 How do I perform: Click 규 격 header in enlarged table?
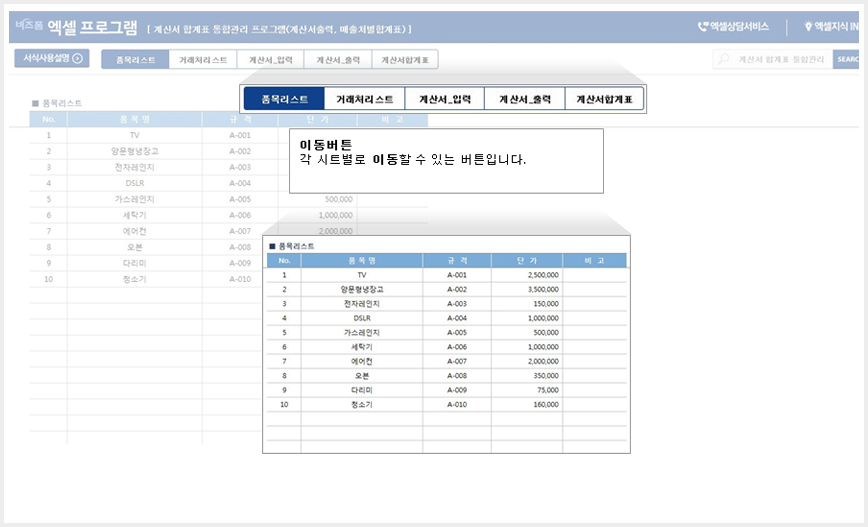tap(457, 261)
